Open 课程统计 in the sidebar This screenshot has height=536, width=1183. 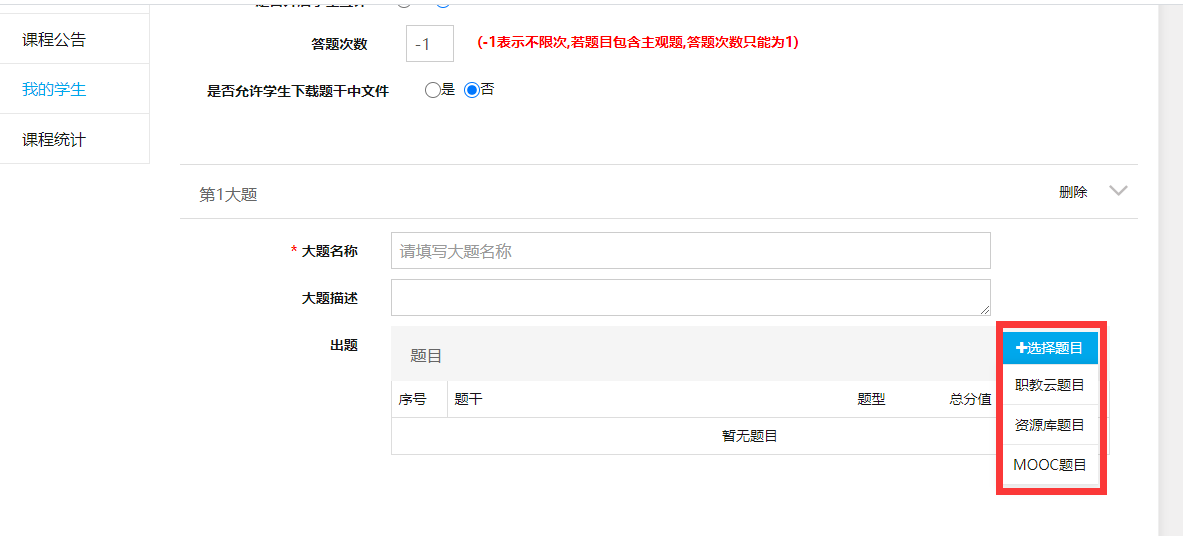(54, 139)
